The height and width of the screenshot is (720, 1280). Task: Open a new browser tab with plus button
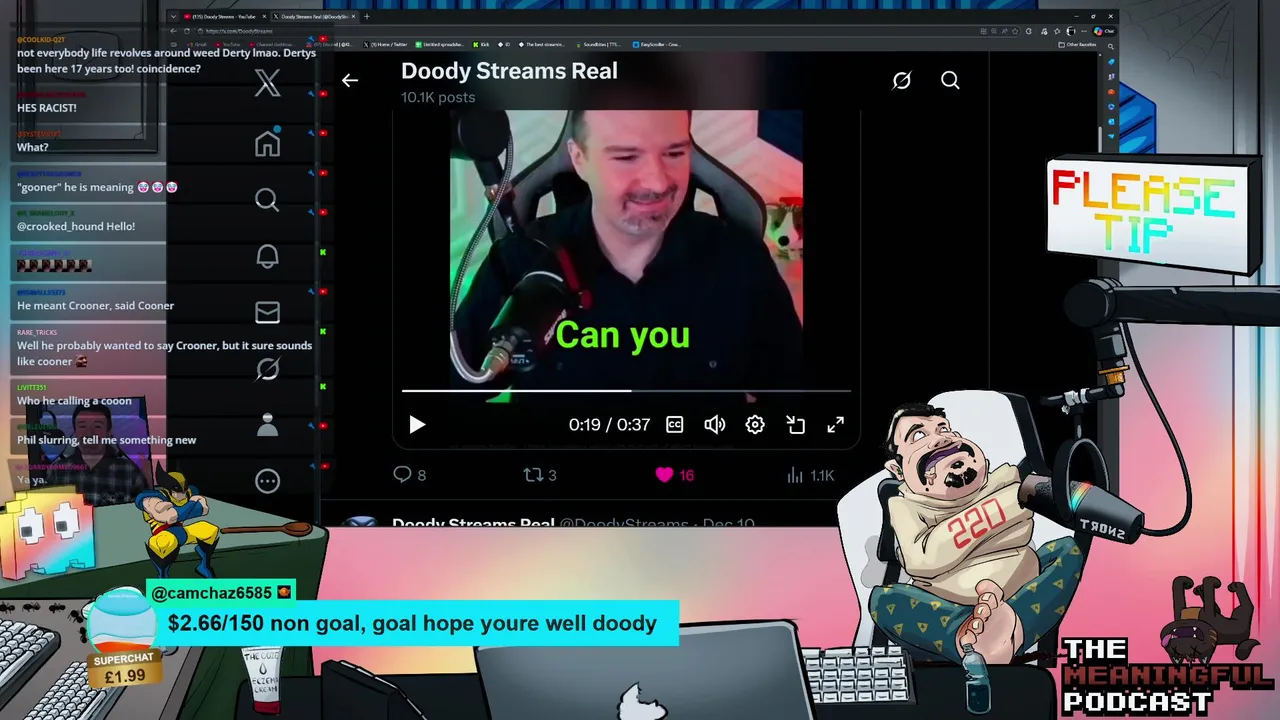coord(367,16)
